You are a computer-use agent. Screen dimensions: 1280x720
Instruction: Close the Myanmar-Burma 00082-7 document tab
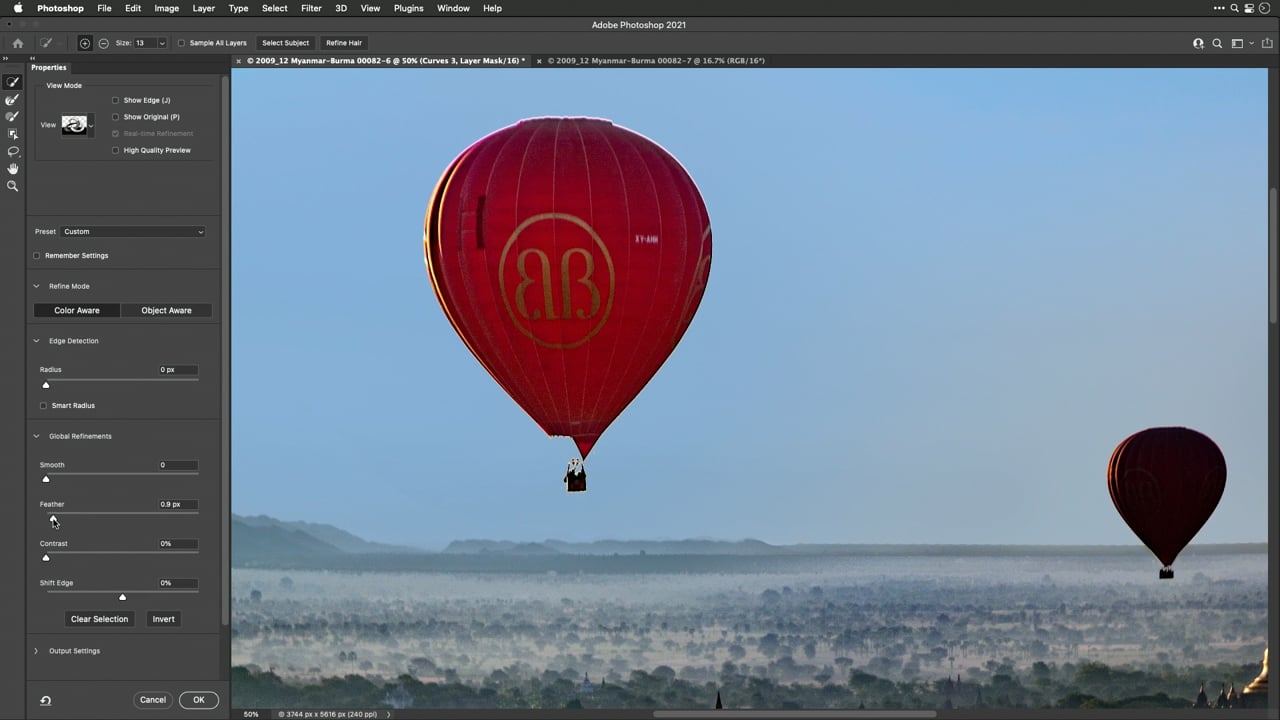(539, 61)
